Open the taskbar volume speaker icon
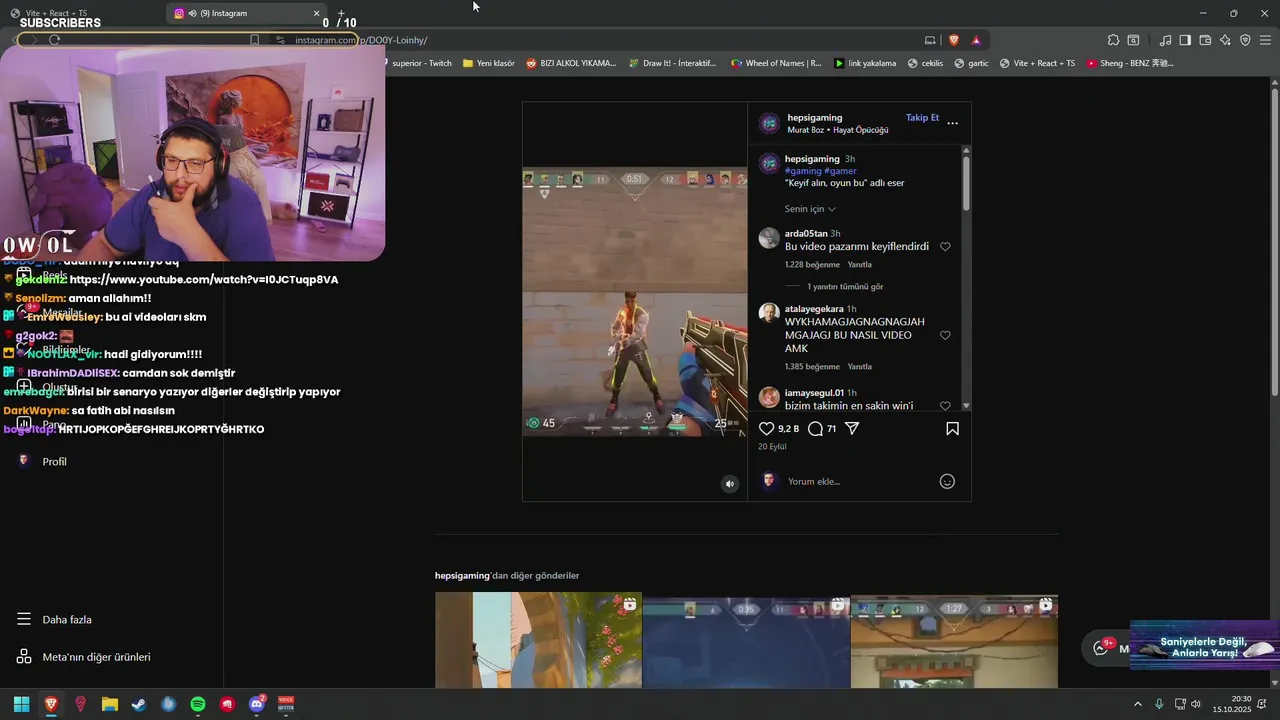1280x720 pixels. 1196,704
